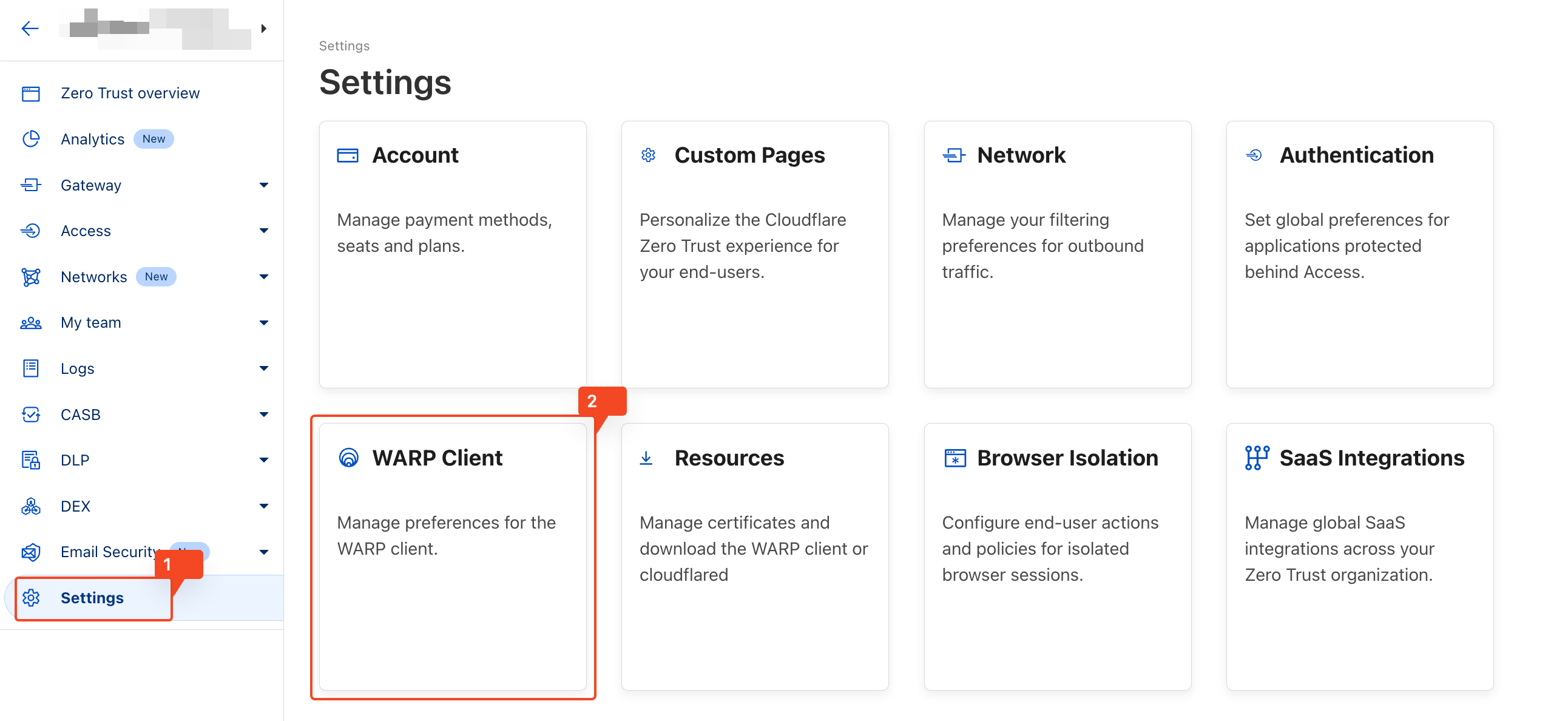Click the WARP Client card icon

(349, 458)
